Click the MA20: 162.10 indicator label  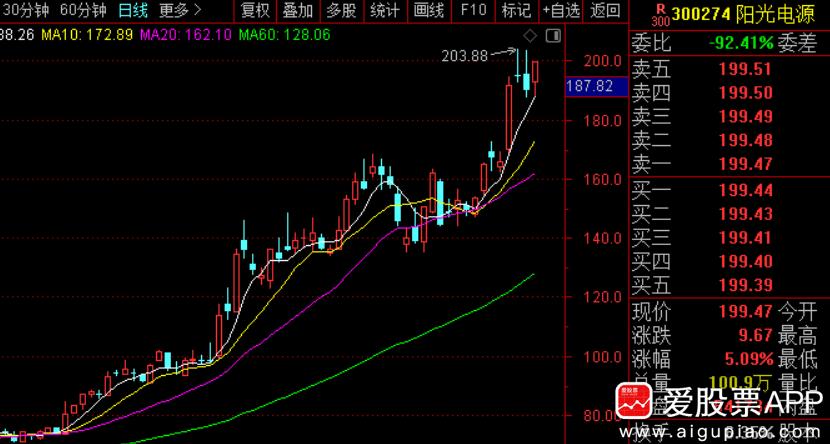point(186,35)
